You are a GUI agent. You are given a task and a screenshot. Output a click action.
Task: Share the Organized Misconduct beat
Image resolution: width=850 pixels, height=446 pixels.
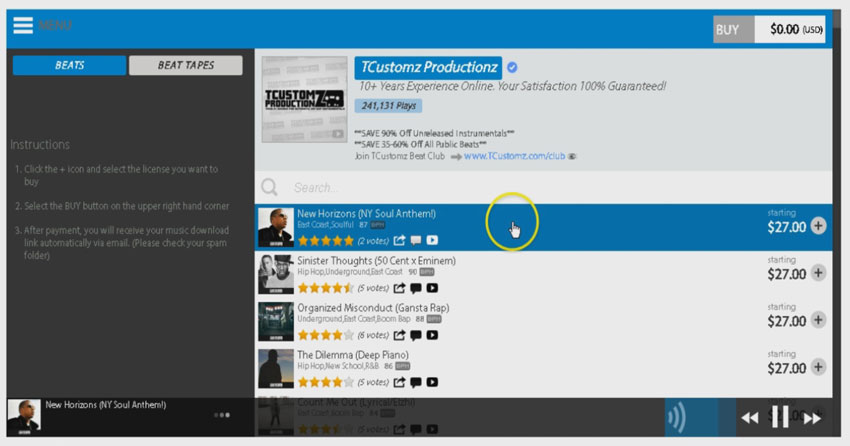(x=400, y=335)
